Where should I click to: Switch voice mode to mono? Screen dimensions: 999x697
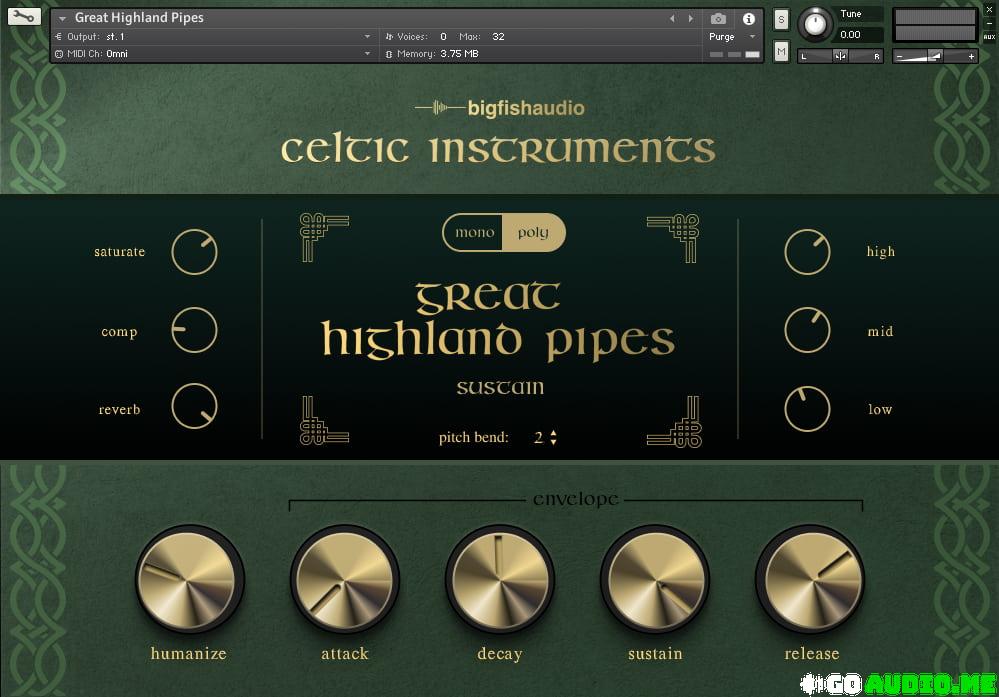[475, 233]
